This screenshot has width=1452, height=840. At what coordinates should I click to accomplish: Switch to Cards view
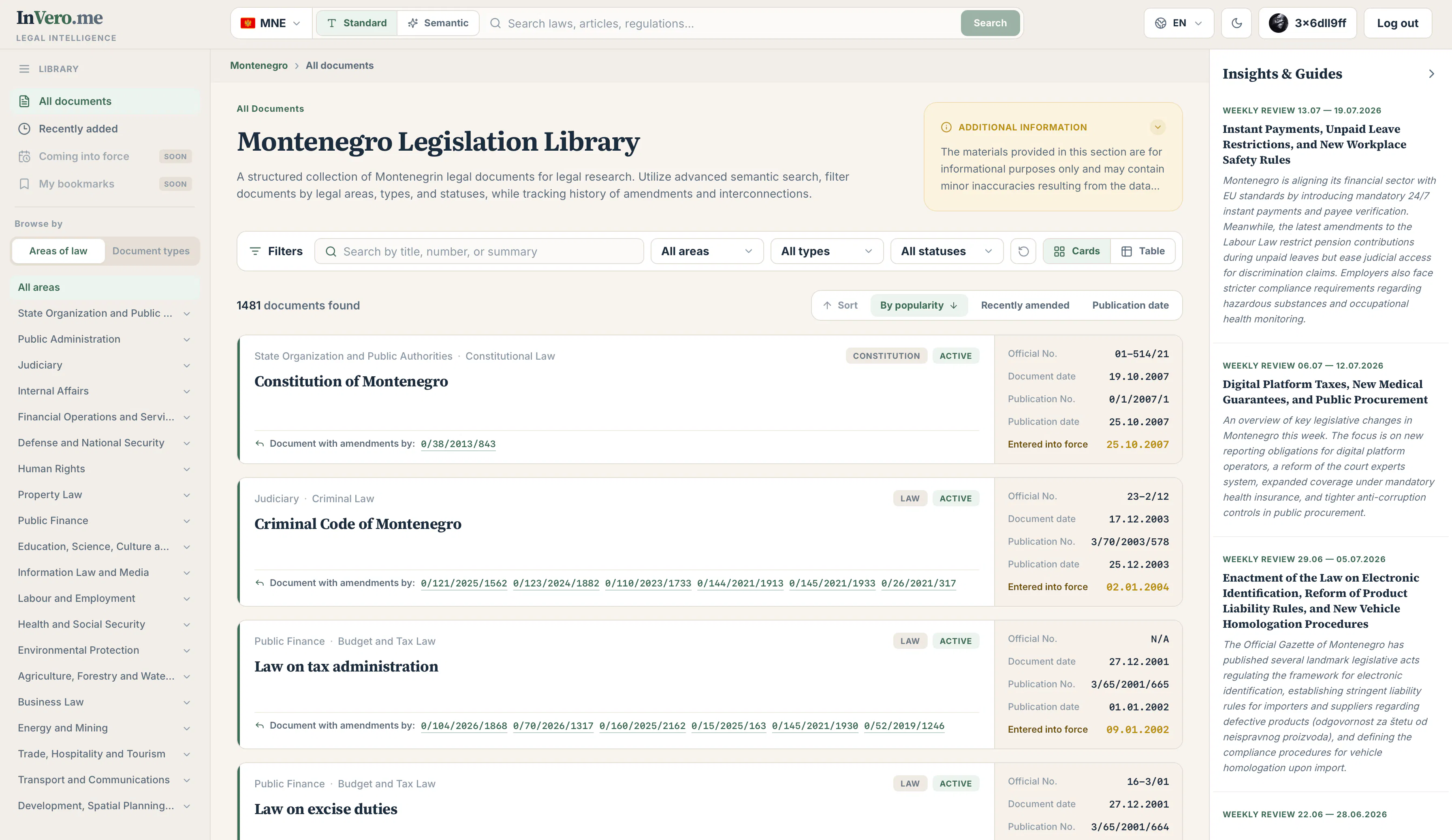click(1076, 251)
